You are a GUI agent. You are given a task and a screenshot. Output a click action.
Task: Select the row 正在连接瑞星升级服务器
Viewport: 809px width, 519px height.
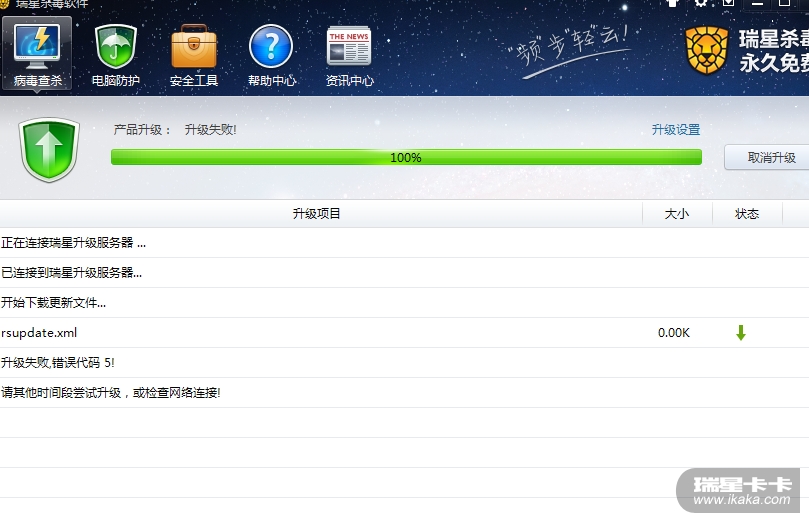pos(404,242)
